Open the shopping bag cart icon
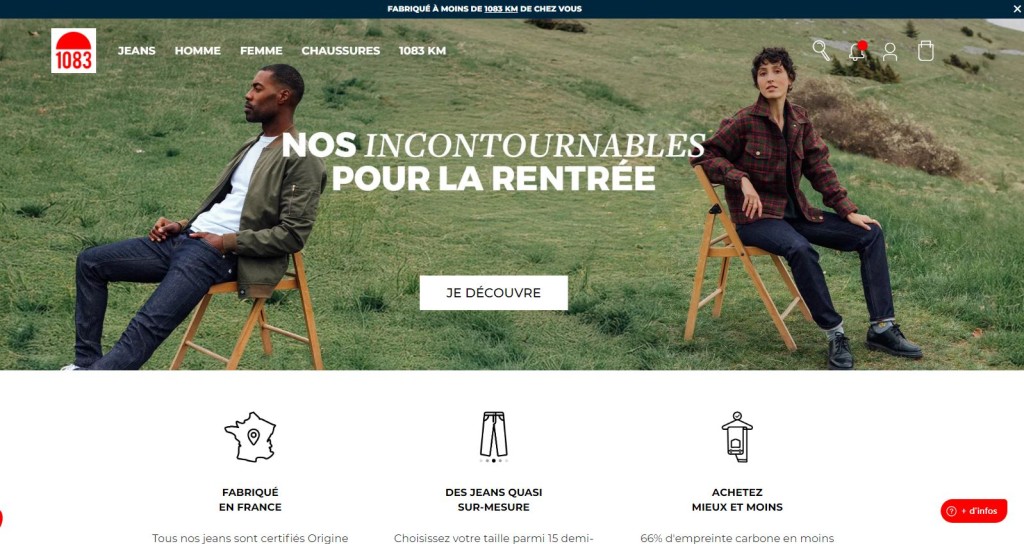Image resolution: width=1024 pixels, height=544 pixels. coord(925,50)
